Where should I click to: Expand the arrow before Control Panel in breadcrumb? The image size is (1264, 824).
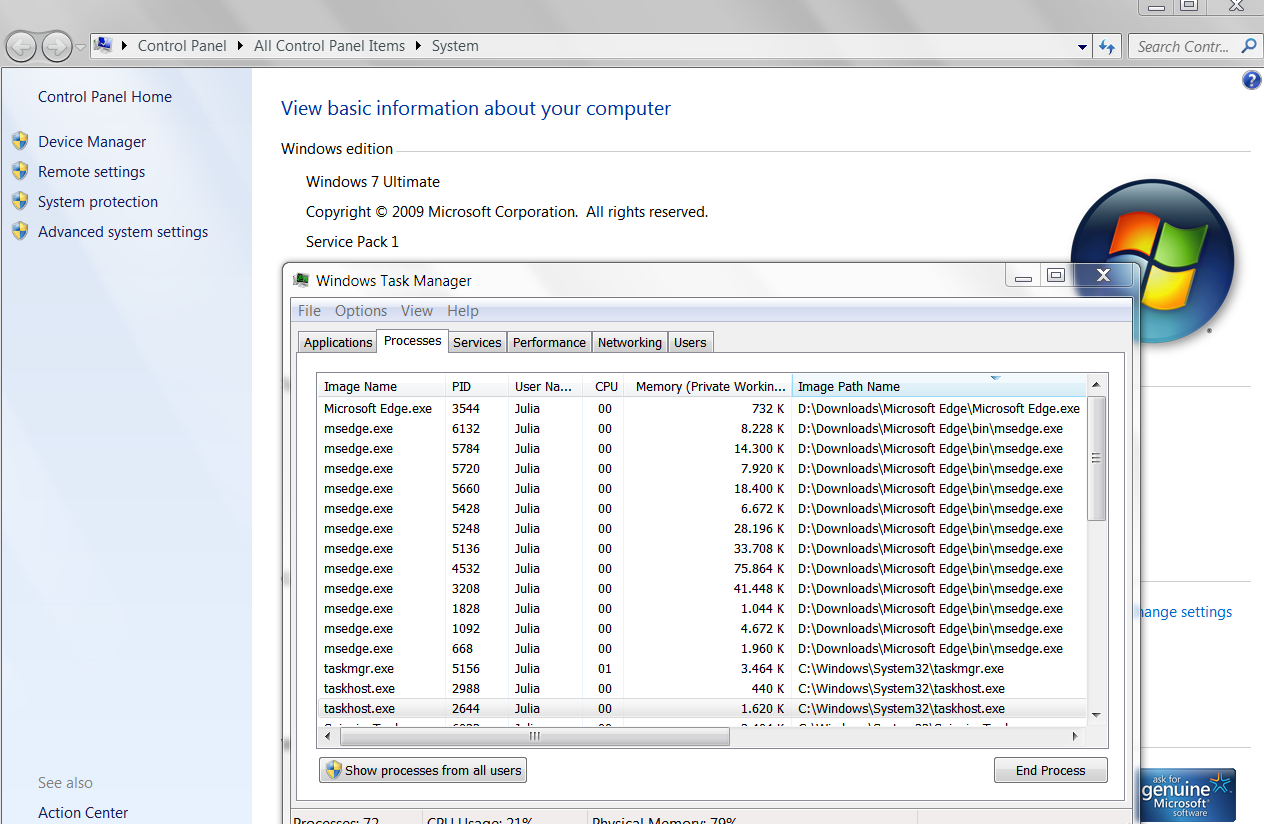pos(125,46)
